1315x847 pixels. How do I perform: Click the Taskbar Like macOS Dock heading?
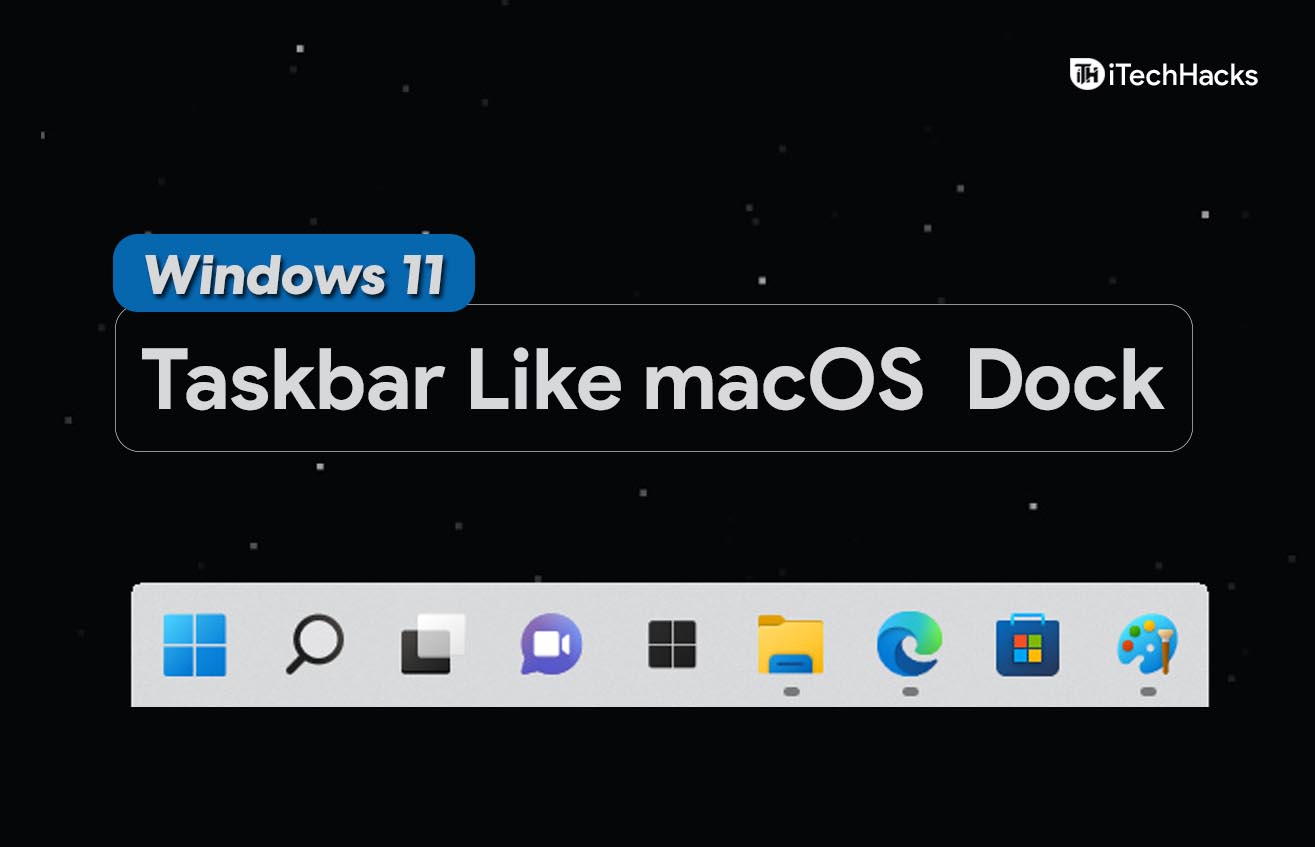(x=657, y=378)
